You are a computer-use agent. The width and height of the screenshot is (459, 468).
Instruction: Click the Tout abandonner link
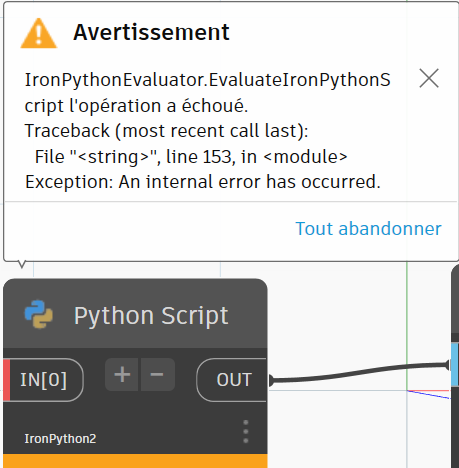pos(368,229)
